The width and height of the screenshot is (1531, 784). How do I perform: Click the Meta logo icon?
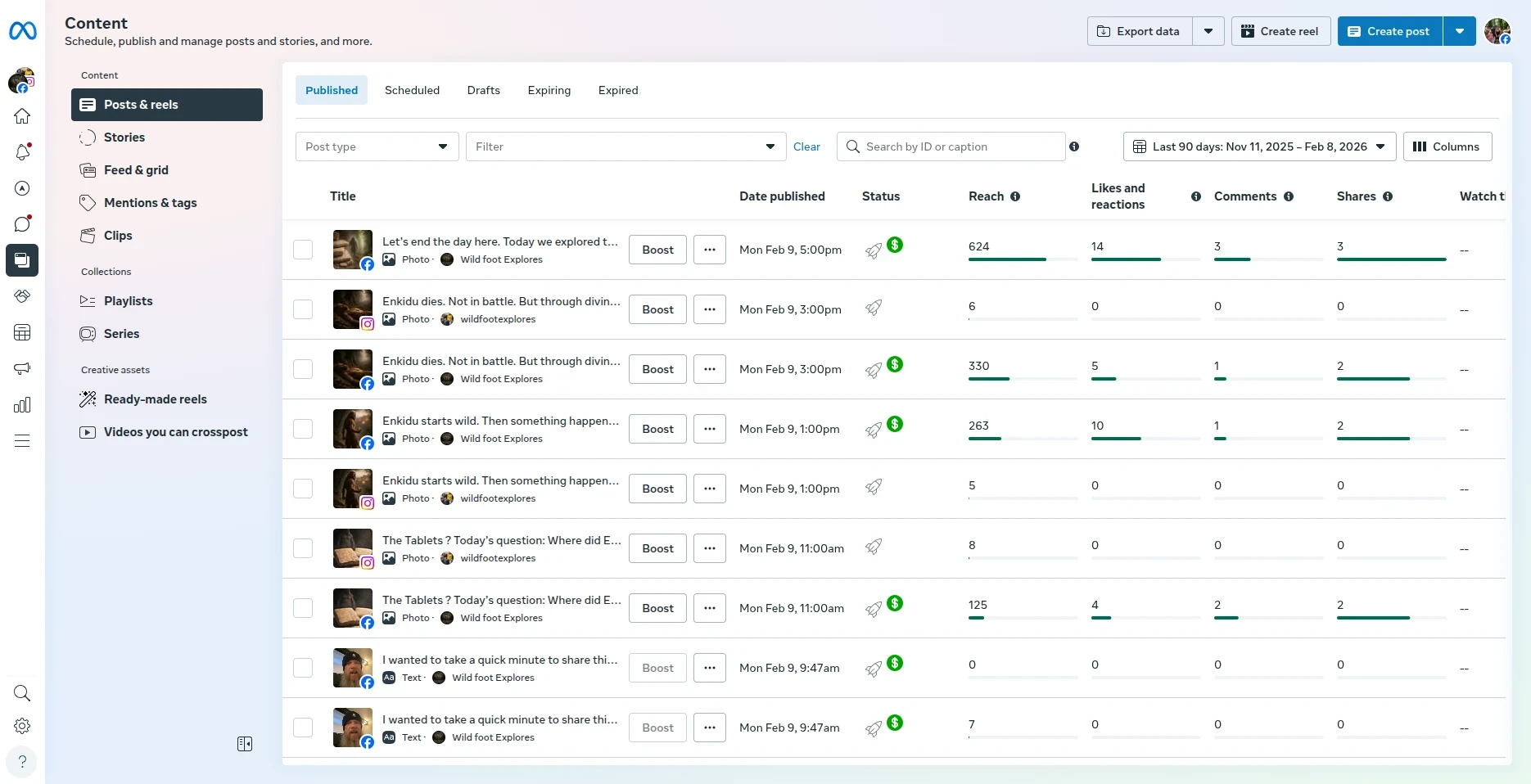[22, 31]
